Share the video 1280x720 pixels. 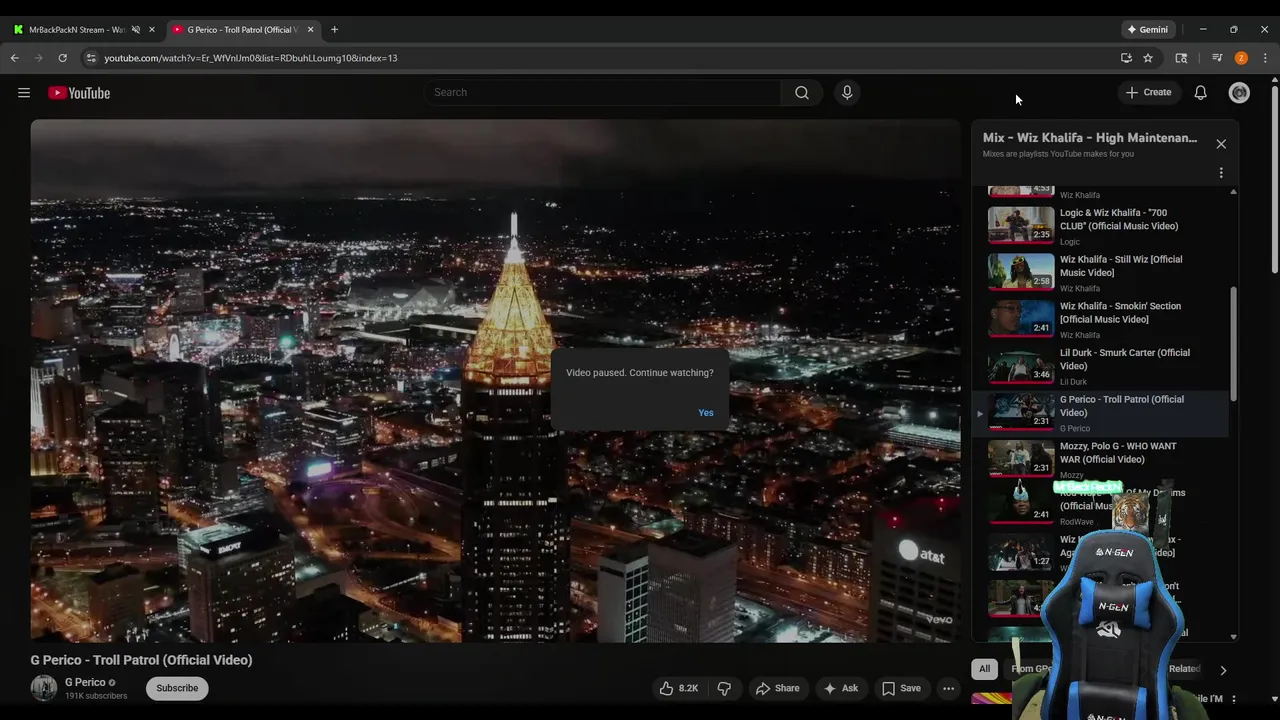pyautogui.click(x=777, y=688)
